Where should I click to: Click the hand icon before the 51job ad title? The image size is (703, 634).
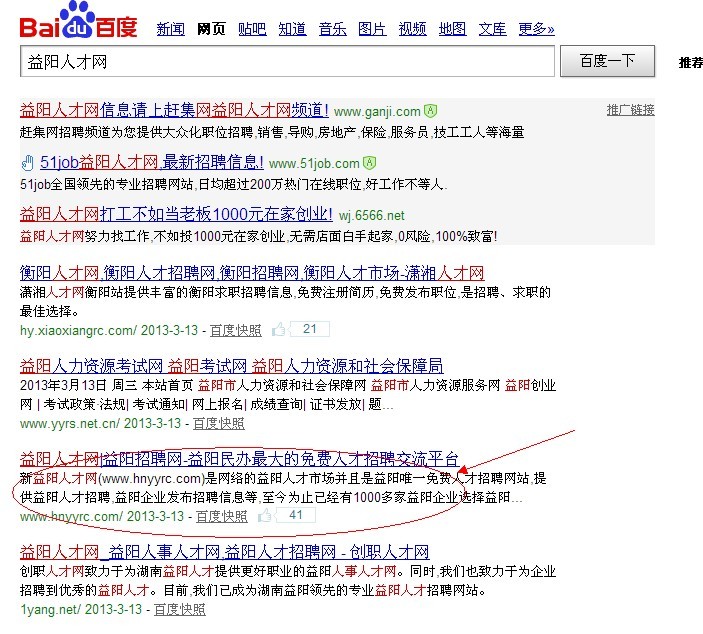click(x=28, y=163)
